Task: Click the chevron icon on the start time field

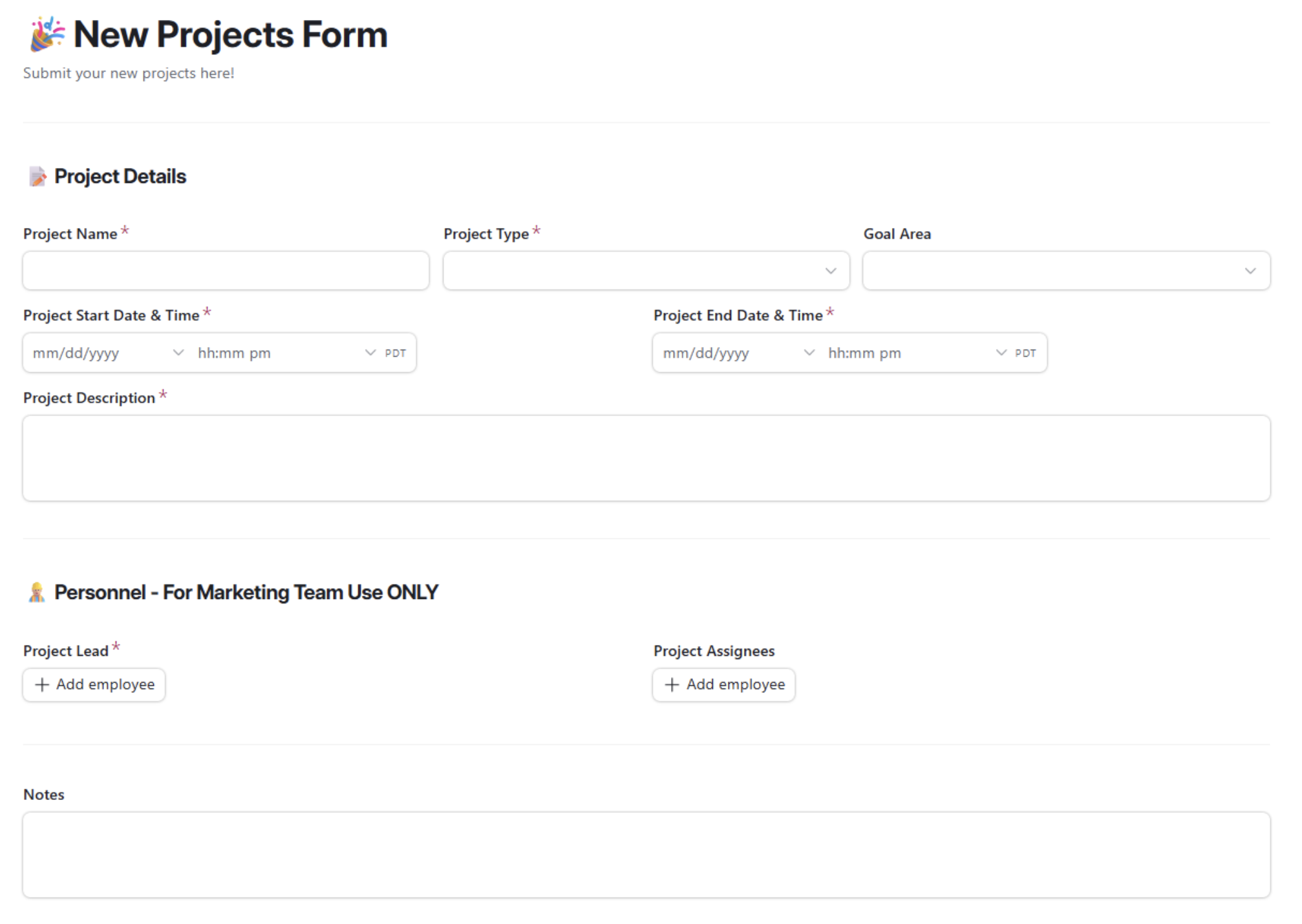Action: (369, 352)
